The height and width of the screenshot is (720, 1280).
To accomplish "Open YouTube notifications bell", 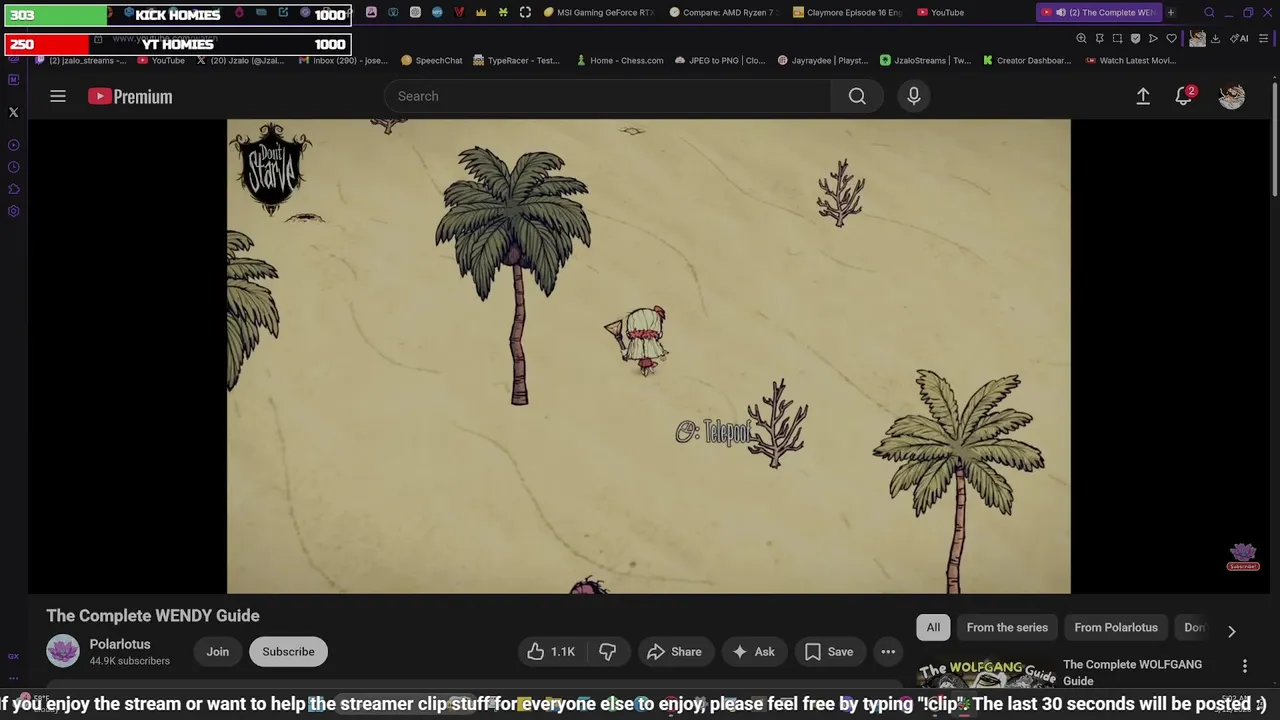I will coord(1183,96).
